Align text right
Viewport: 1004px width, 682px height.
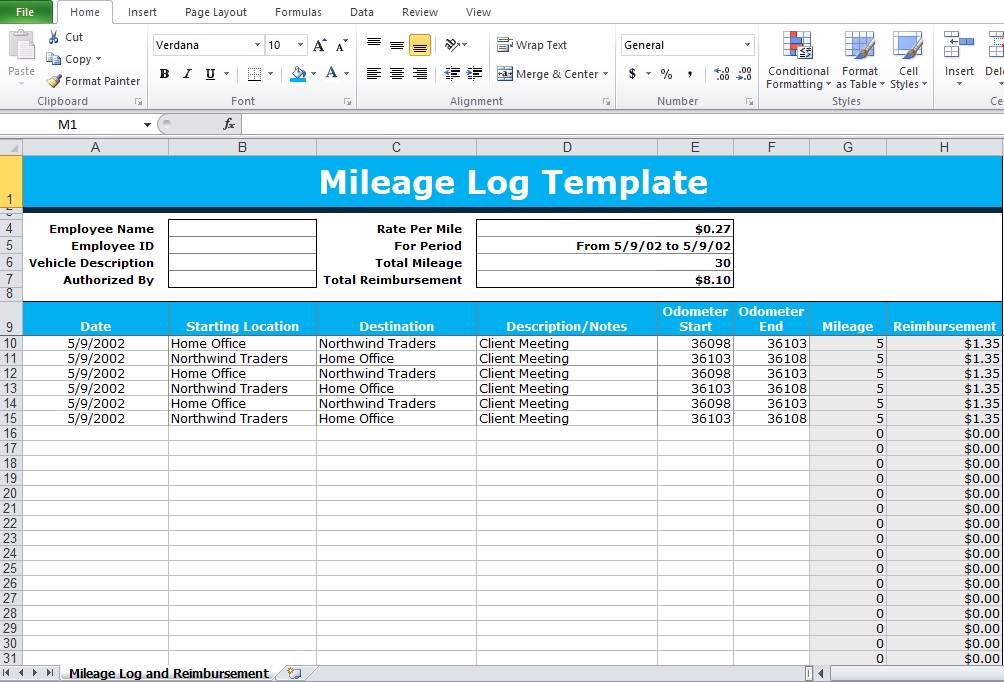pos(419,74)
